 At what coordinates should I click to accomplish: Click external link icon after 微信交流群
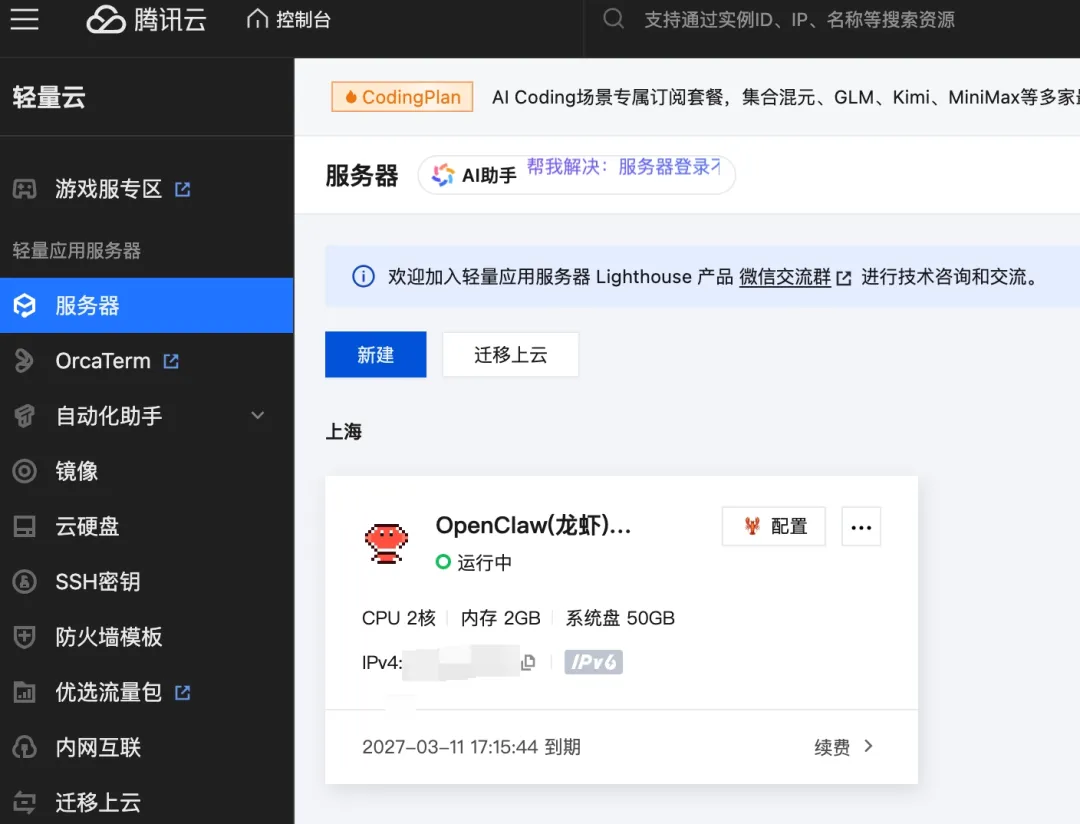pyautogui.click(x=844, y=278)
